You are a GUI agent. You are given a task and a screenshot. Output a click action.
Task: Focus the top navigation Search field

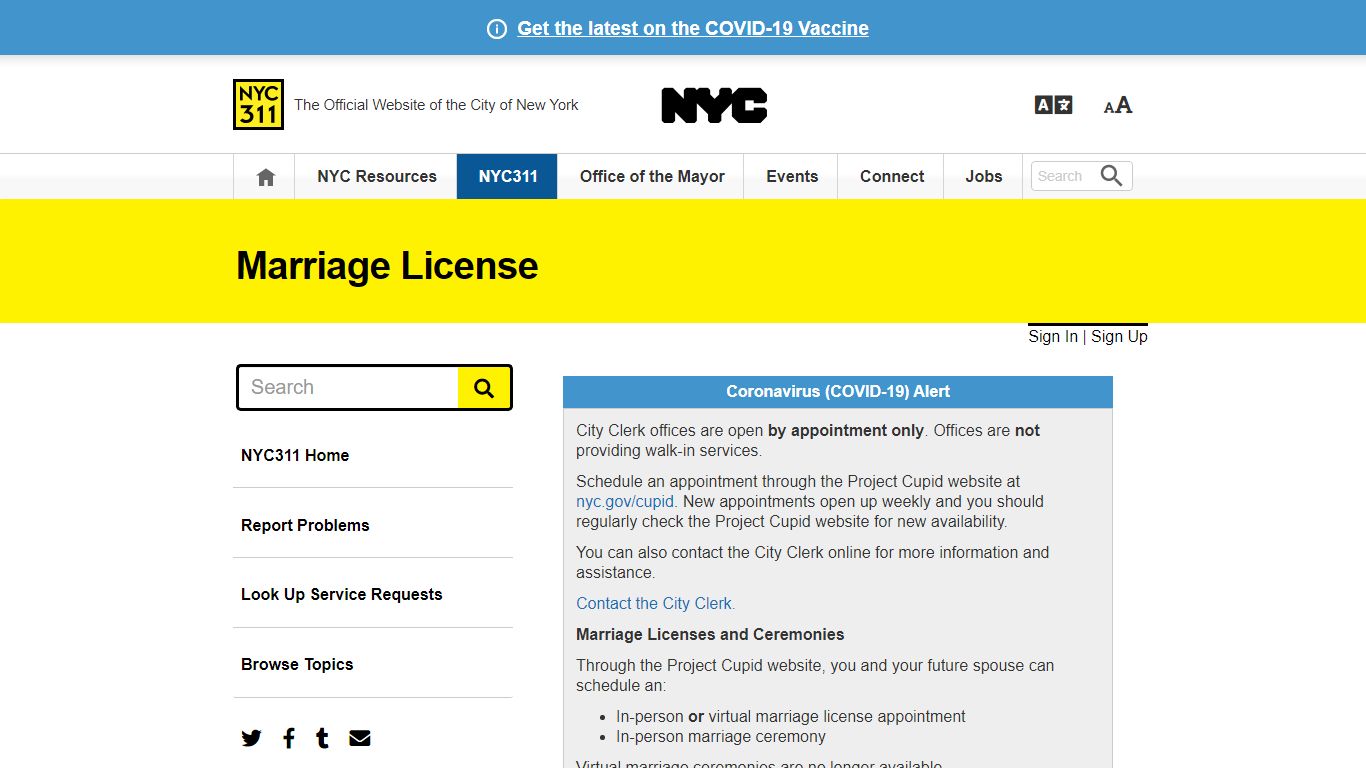(1064, 176)
